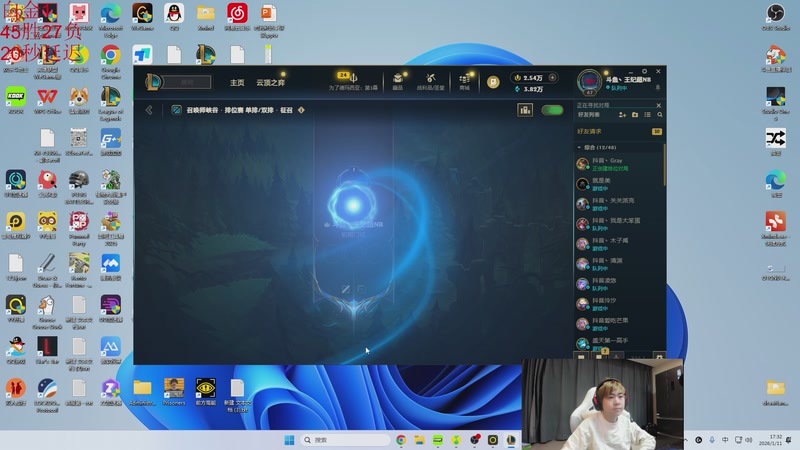Select friend 抖音丶木子篱
The image size is (800, 450).
click(619, 244)
